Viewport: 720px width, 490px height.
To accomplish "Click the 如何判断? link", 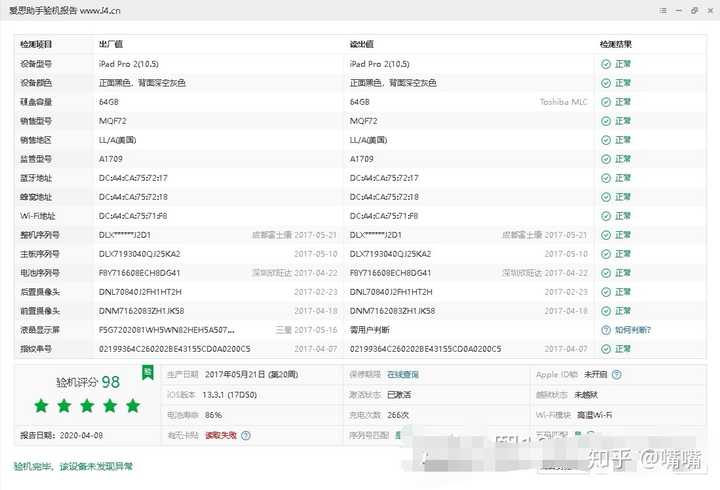I will pyautogui.click(x=633, y=330).
